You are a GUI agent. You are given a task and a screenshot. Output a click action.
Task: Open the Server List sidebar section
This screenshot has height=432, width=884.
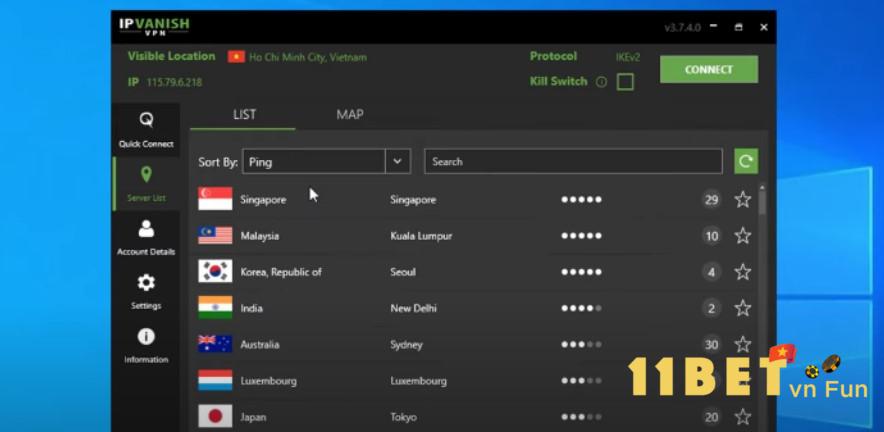(x=146, y=184)
